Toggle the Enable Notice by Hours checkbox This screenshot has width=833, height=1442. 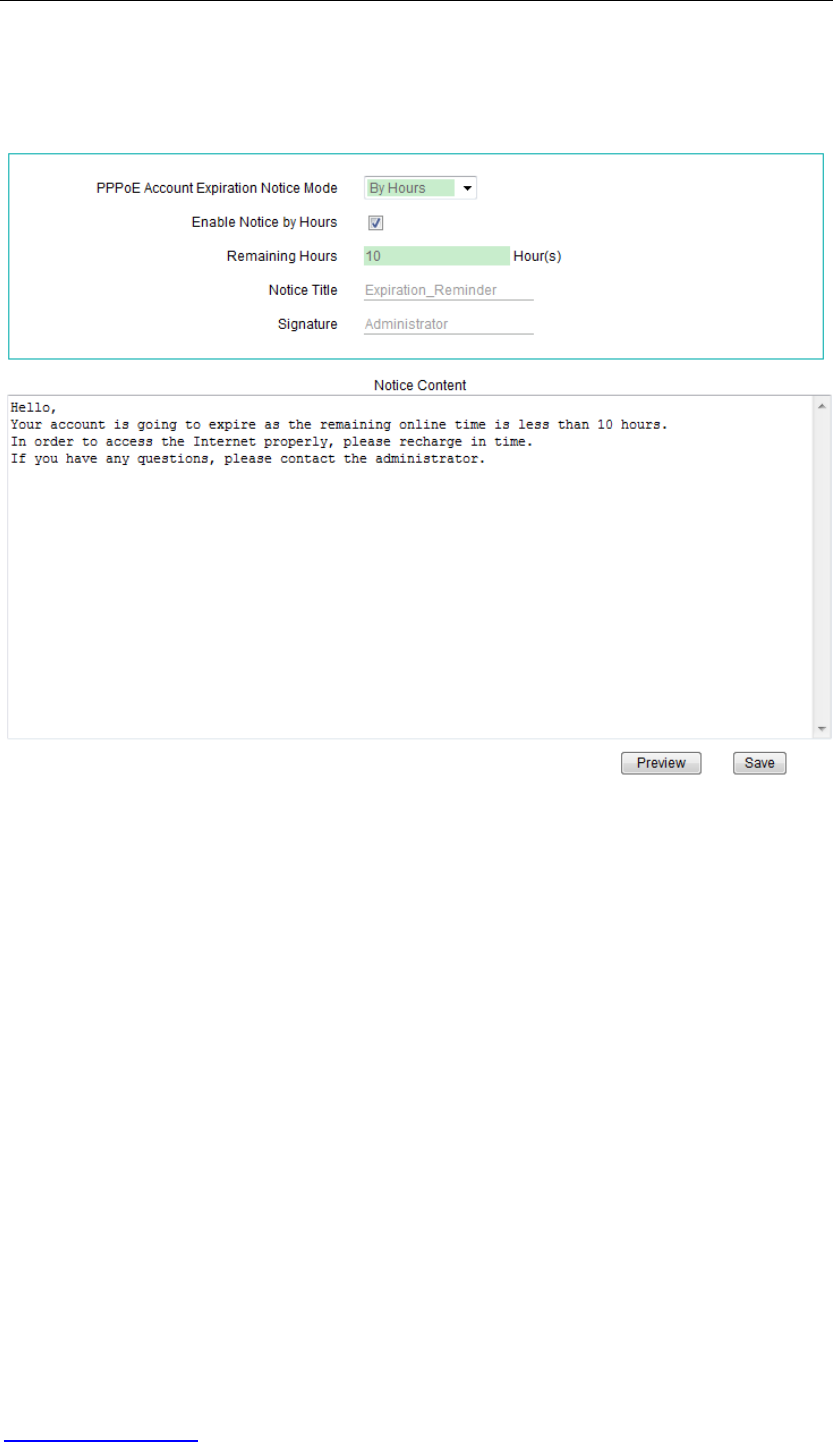376,223
